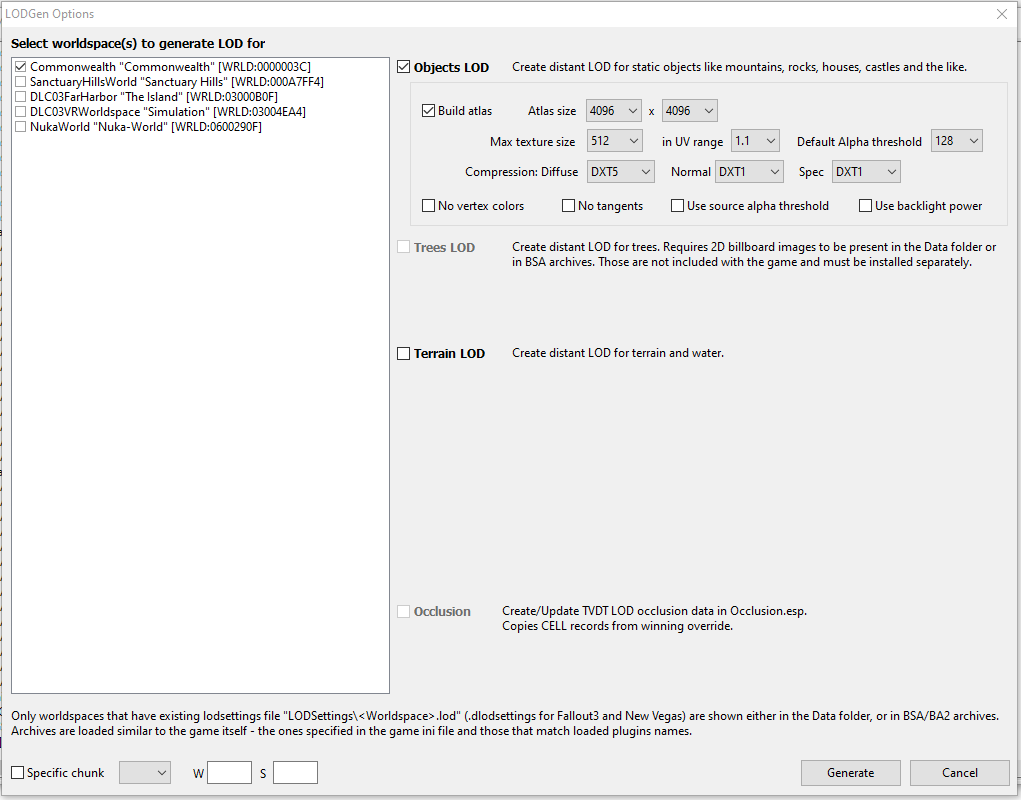Click the Objects LOD label

(x=451, y=67)
